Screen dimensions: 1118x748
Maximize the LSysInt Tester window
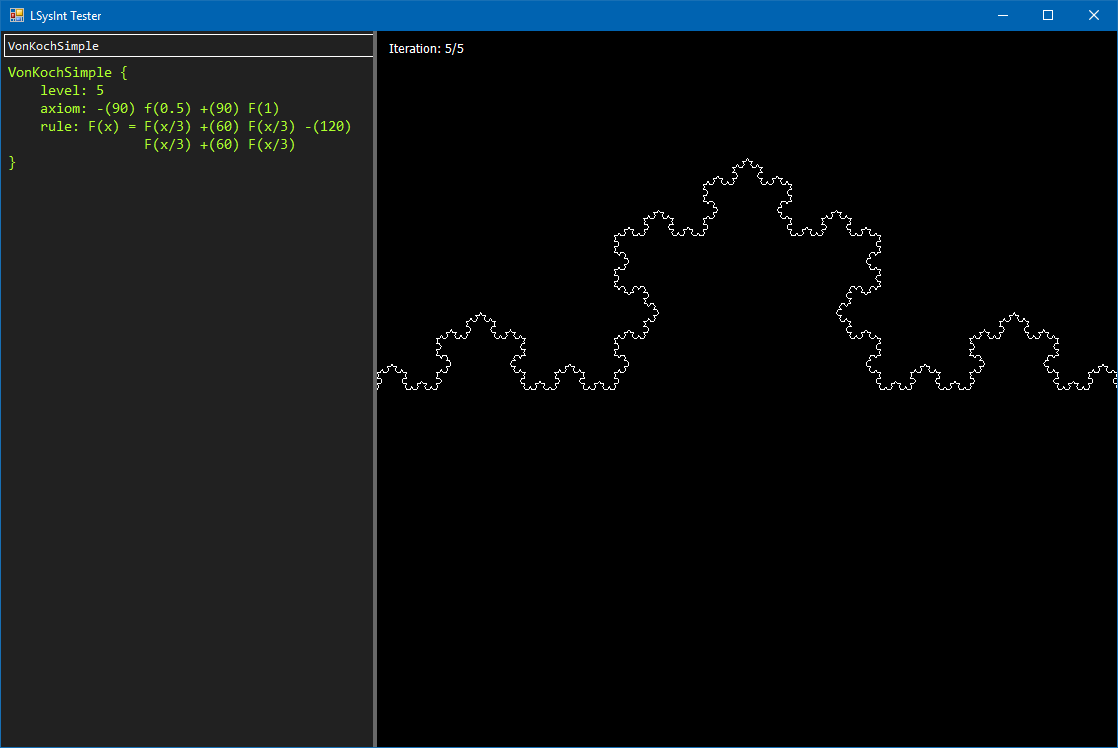click(1047, 15)
